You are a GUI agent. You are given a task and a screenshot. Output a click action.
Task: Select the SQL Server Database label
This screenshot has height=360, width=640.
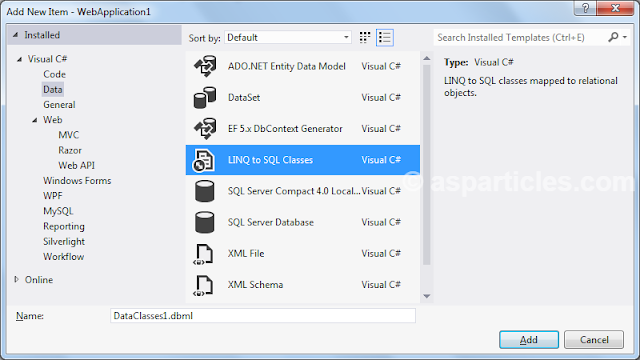click(271, 222)
